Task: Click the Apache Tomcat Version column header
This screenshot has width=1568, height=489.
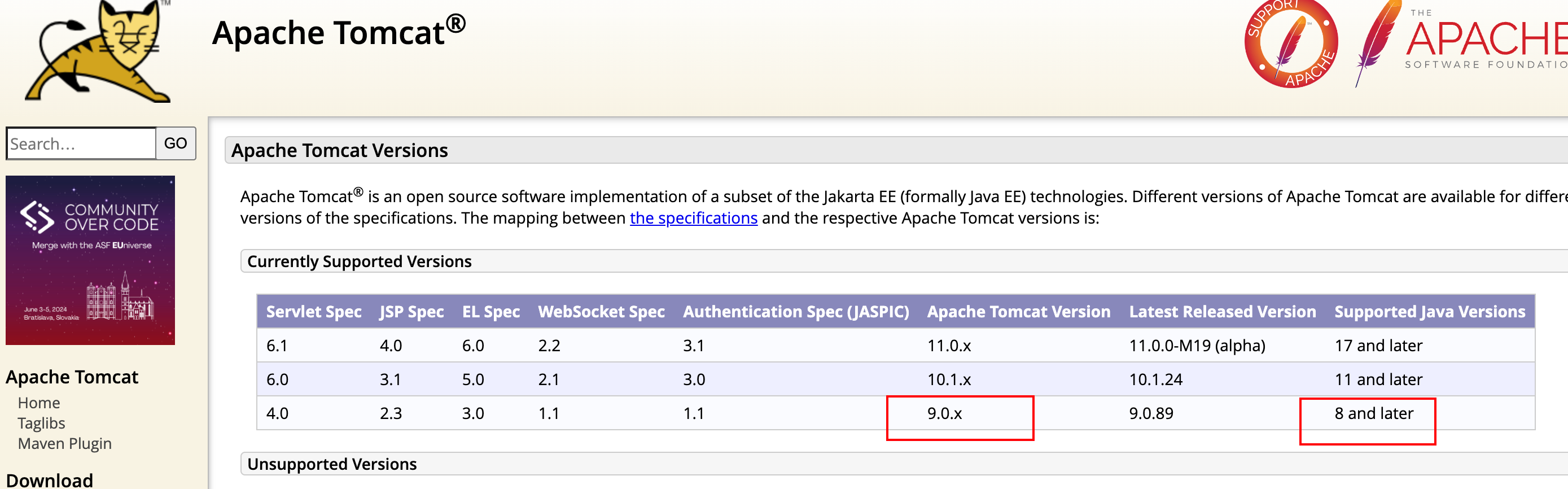Action: pos(1018,312)
